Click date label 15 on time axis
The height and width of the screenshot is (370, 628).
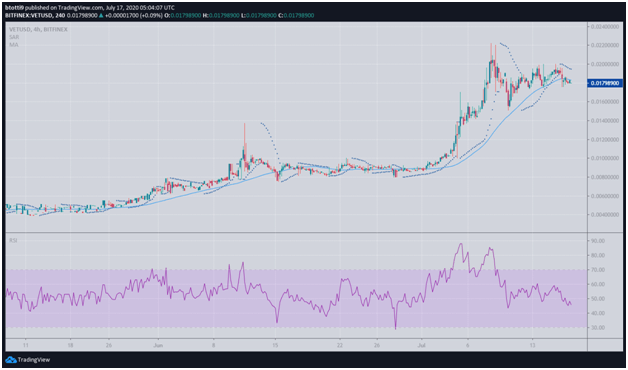click(x=275, y=345)
